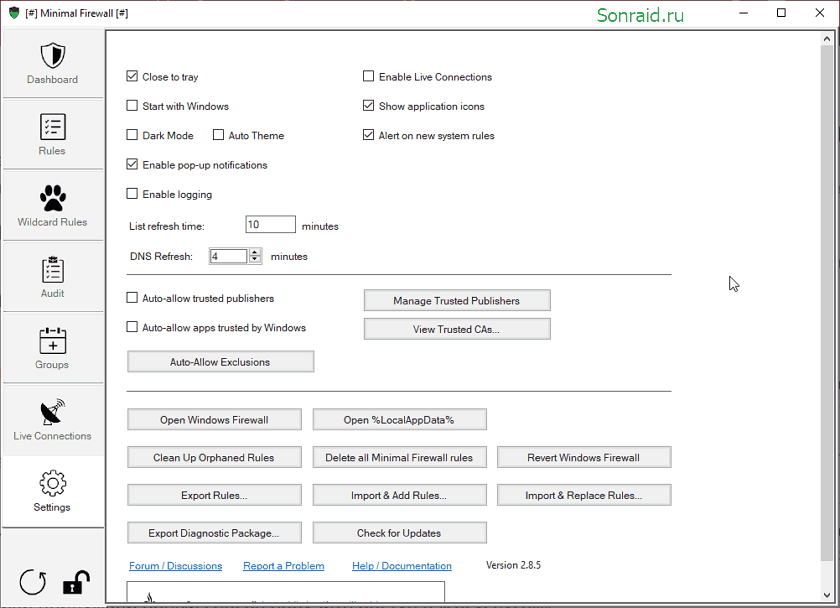Click Import & Replace Rules button

coord(584,496)
